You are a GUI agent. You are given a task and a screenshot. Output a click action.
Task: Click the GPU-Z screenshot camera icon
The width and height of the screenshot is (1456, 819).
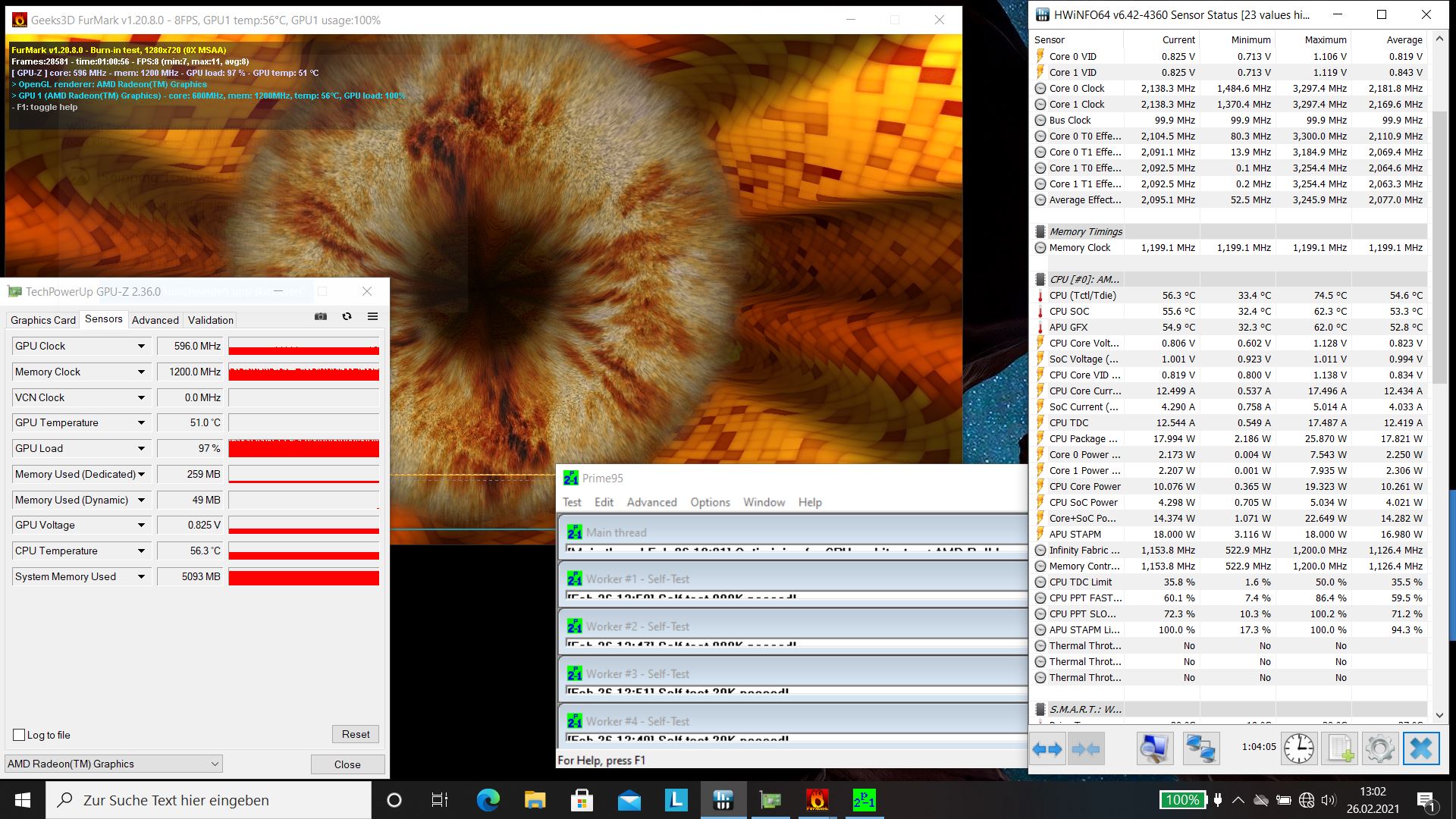(x=321, y=316)
